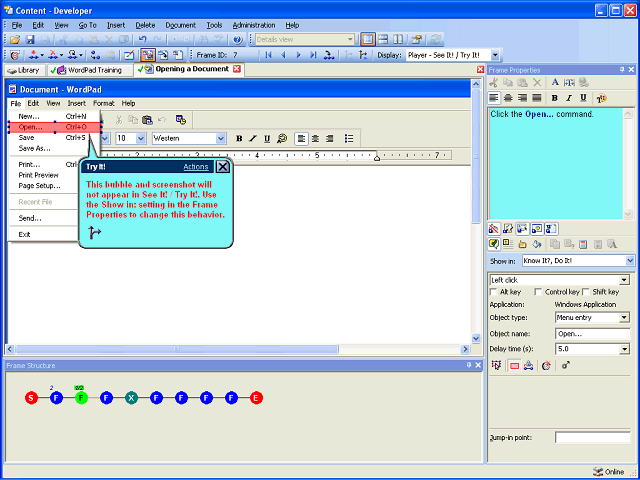Viewport: 640px width, 480px height.
Task: Set bubble text to justified alignment
Action: (x=537, y=98)
